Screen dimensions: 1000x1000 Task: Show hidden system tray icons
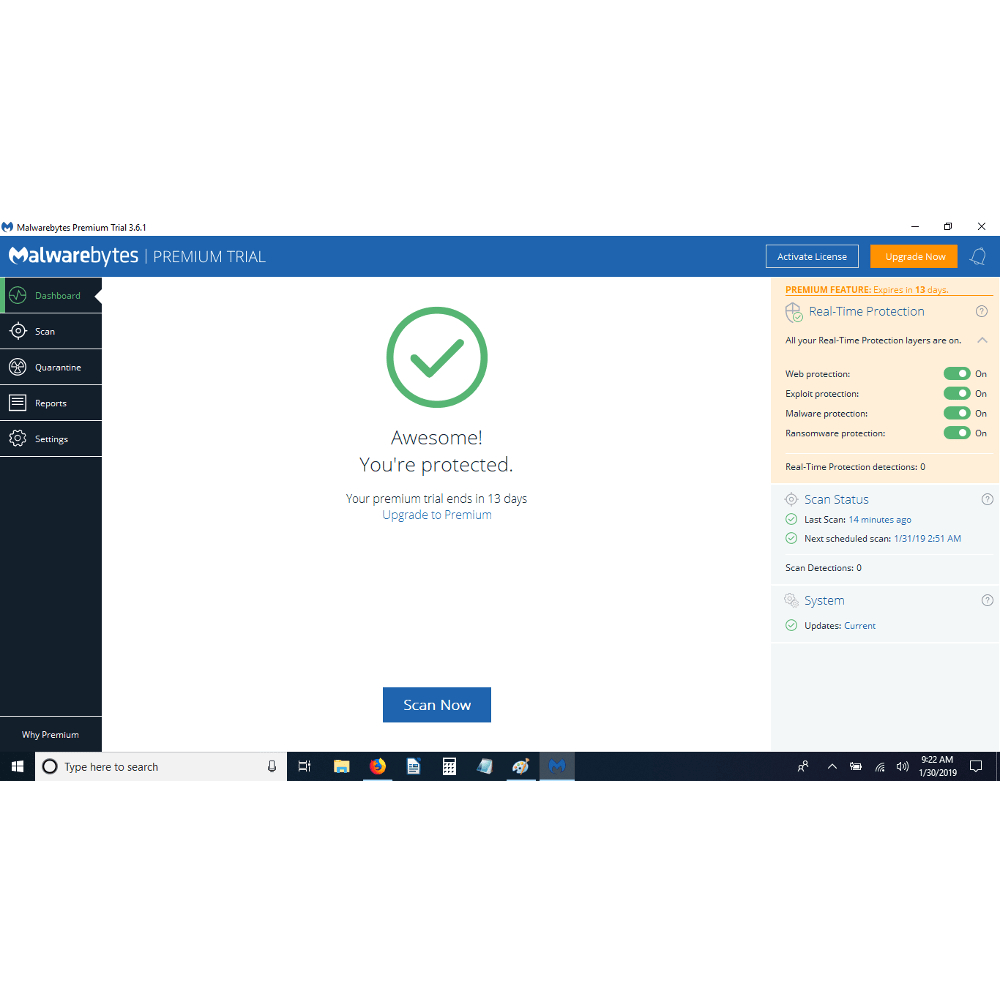tap(831, 767)
